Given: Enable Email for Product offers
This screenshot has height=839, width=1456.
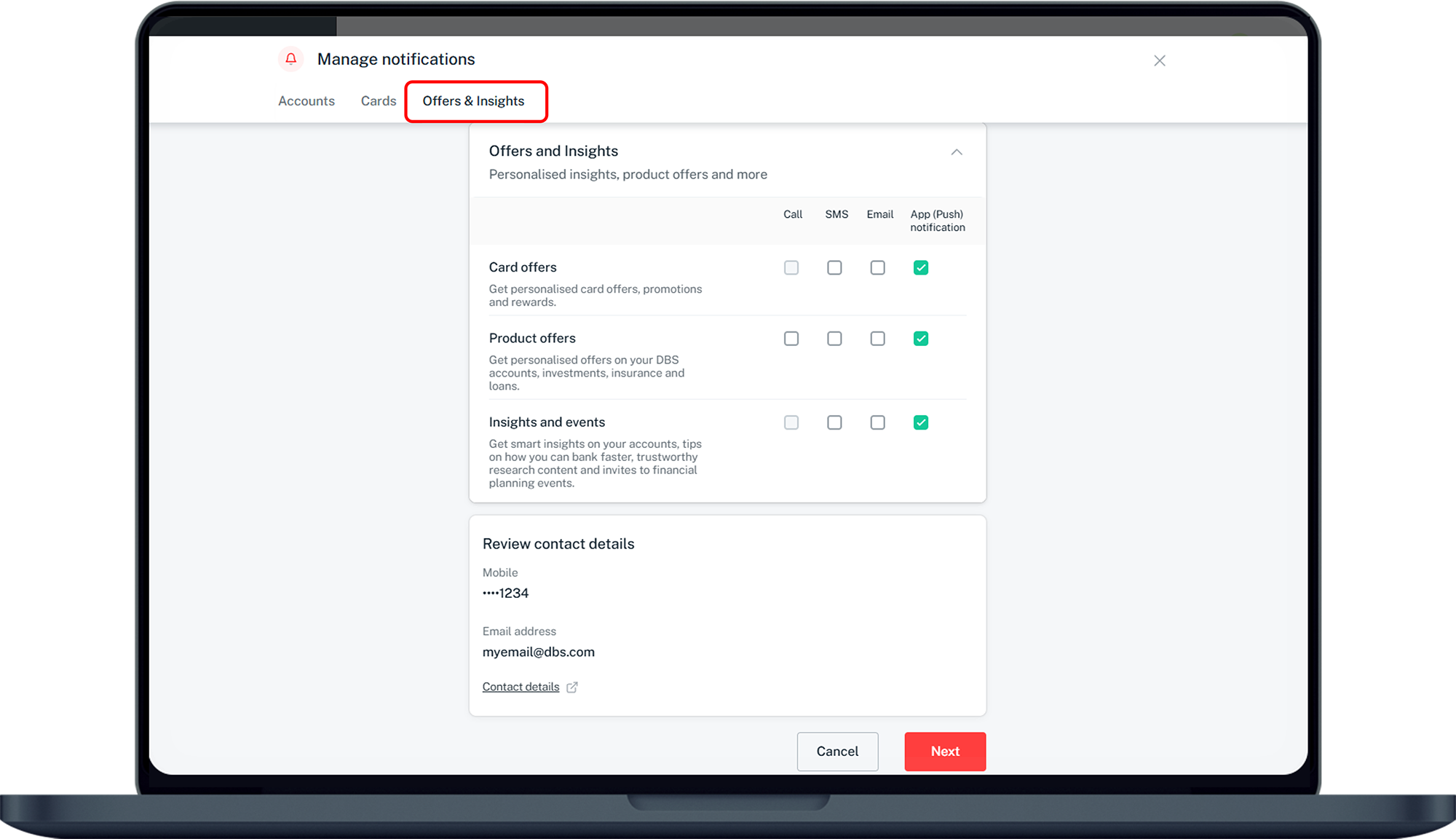Looking at the screenshot, I should tap(877, 339).
